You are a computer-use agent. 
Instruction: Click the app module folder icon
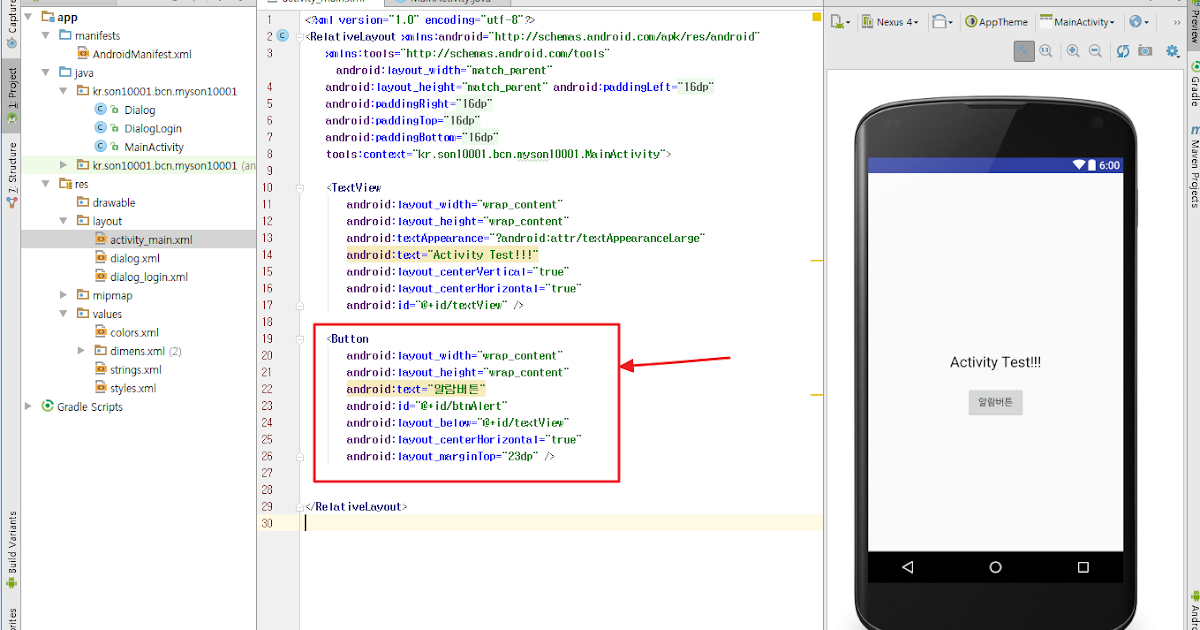point(48,17)
